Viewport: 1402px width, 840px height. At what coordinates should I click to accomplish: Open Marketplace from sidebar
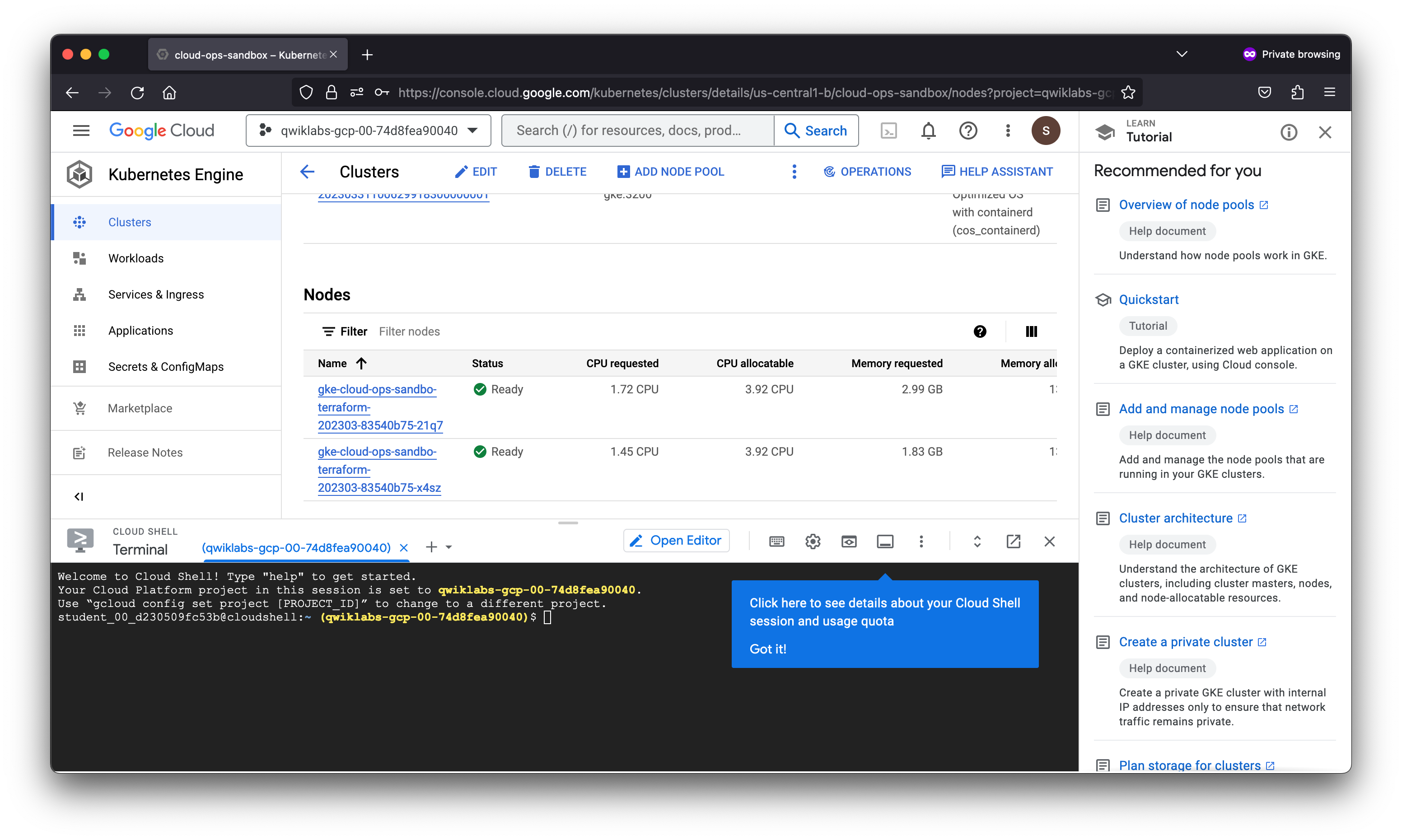166,409
